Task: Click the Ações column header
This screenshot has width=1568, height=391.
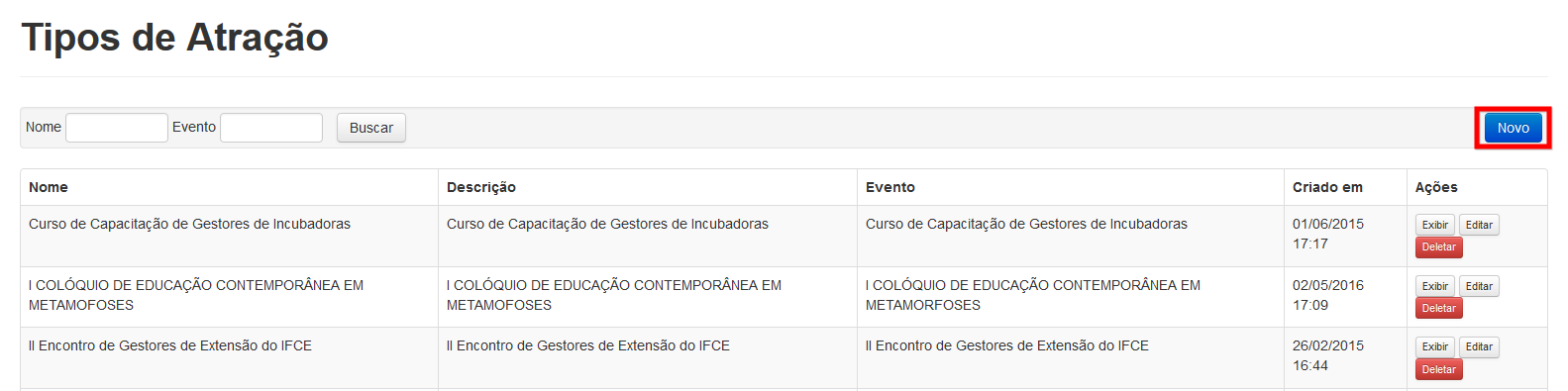Action: [1436, 187]
